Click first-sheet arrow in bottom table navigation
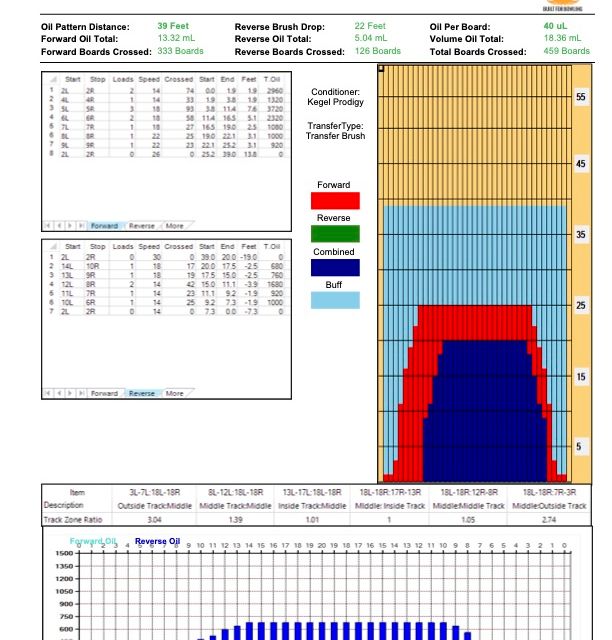The image size is (612, 640). coord(48,393)
